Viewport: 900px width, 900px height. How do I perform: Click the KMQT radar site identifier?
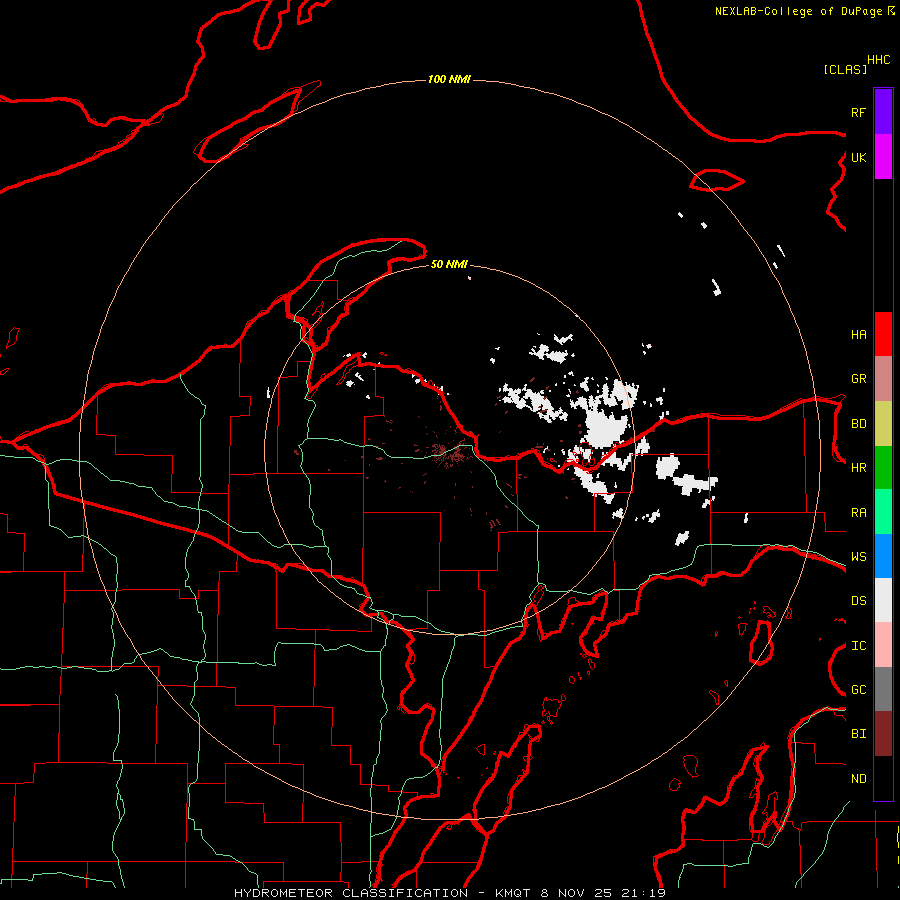513,893
